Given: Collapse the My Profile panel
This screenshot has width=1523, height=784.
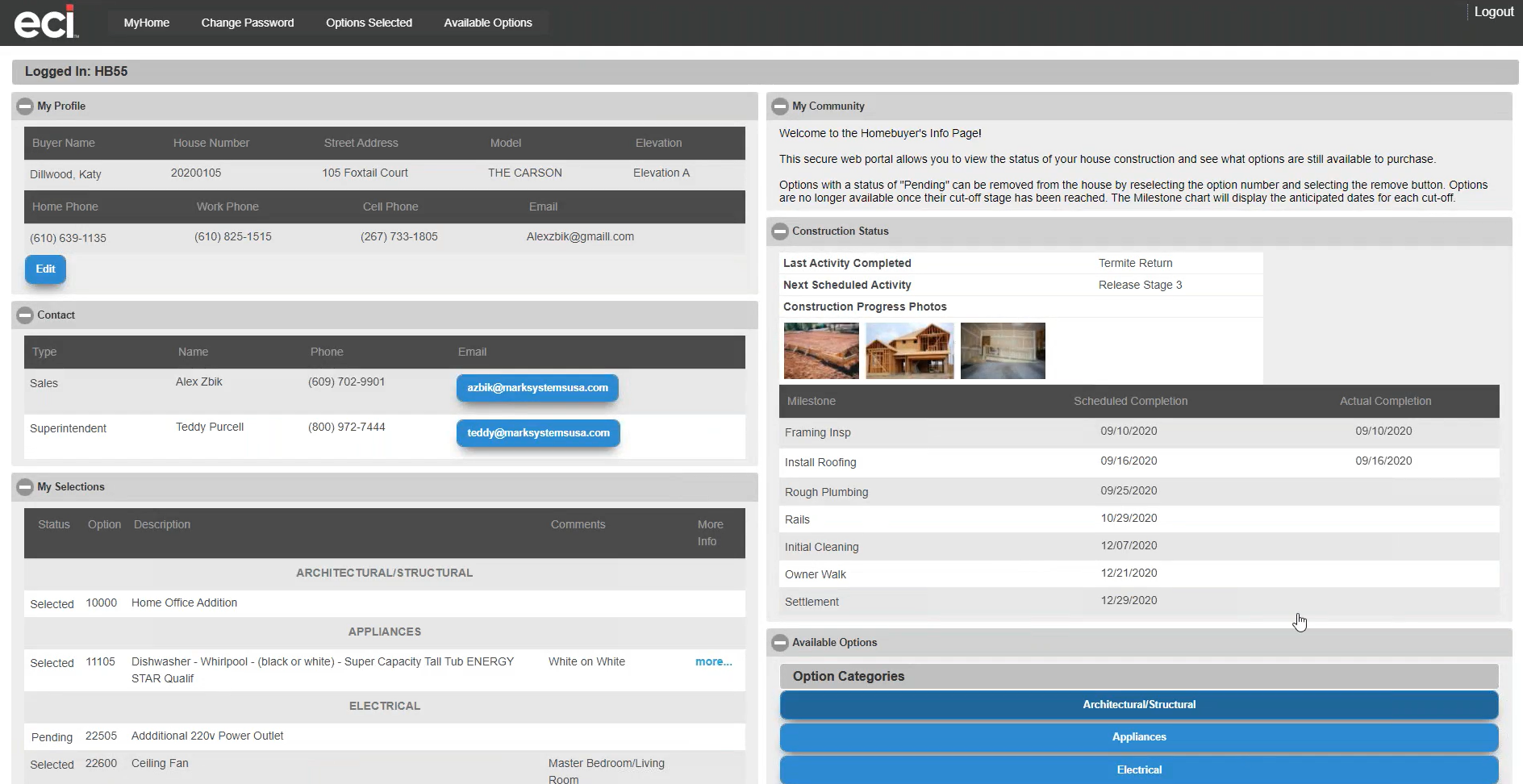Looking at the screenshot, I should 24,106.
